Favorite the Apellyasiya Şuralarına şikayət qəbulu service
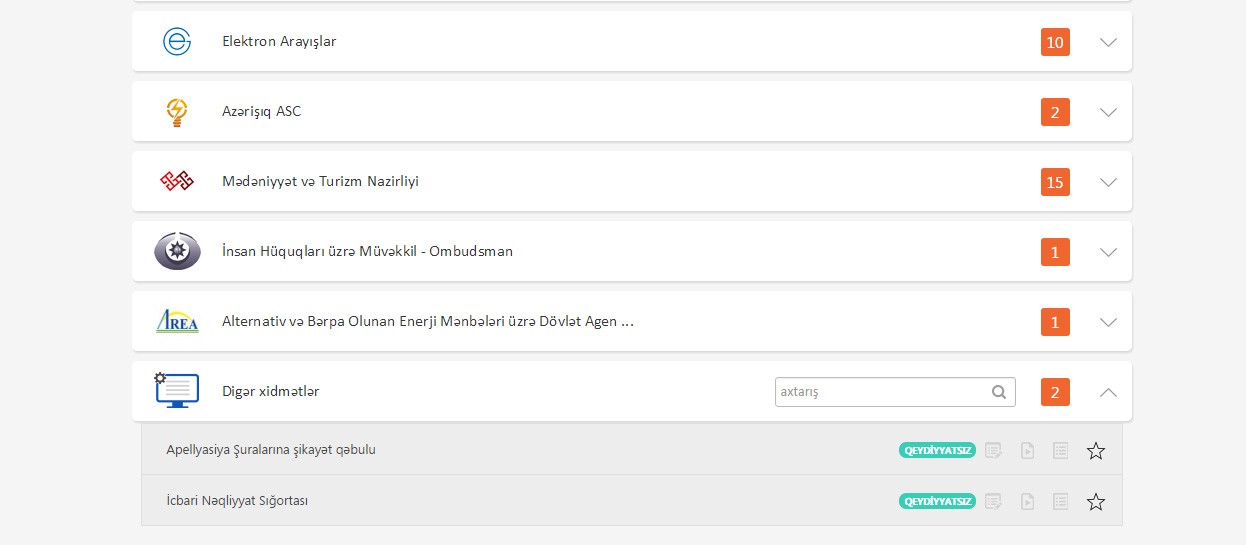Viewport: 1246px width, 545px height. tap(1096, 451)
